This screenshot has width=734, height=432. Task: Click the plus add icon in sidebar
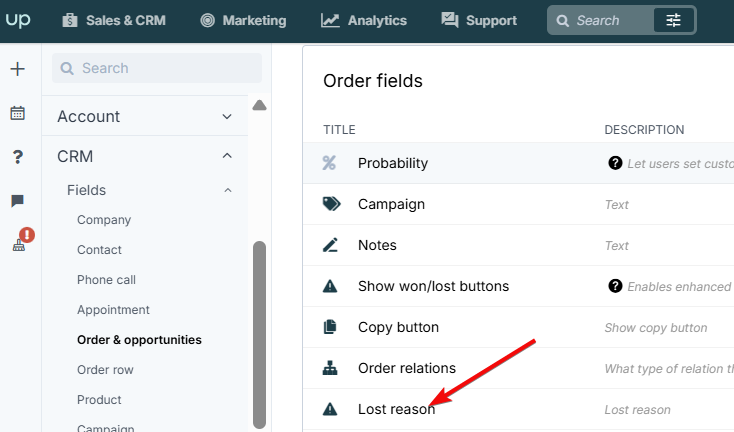coord(18,69)
